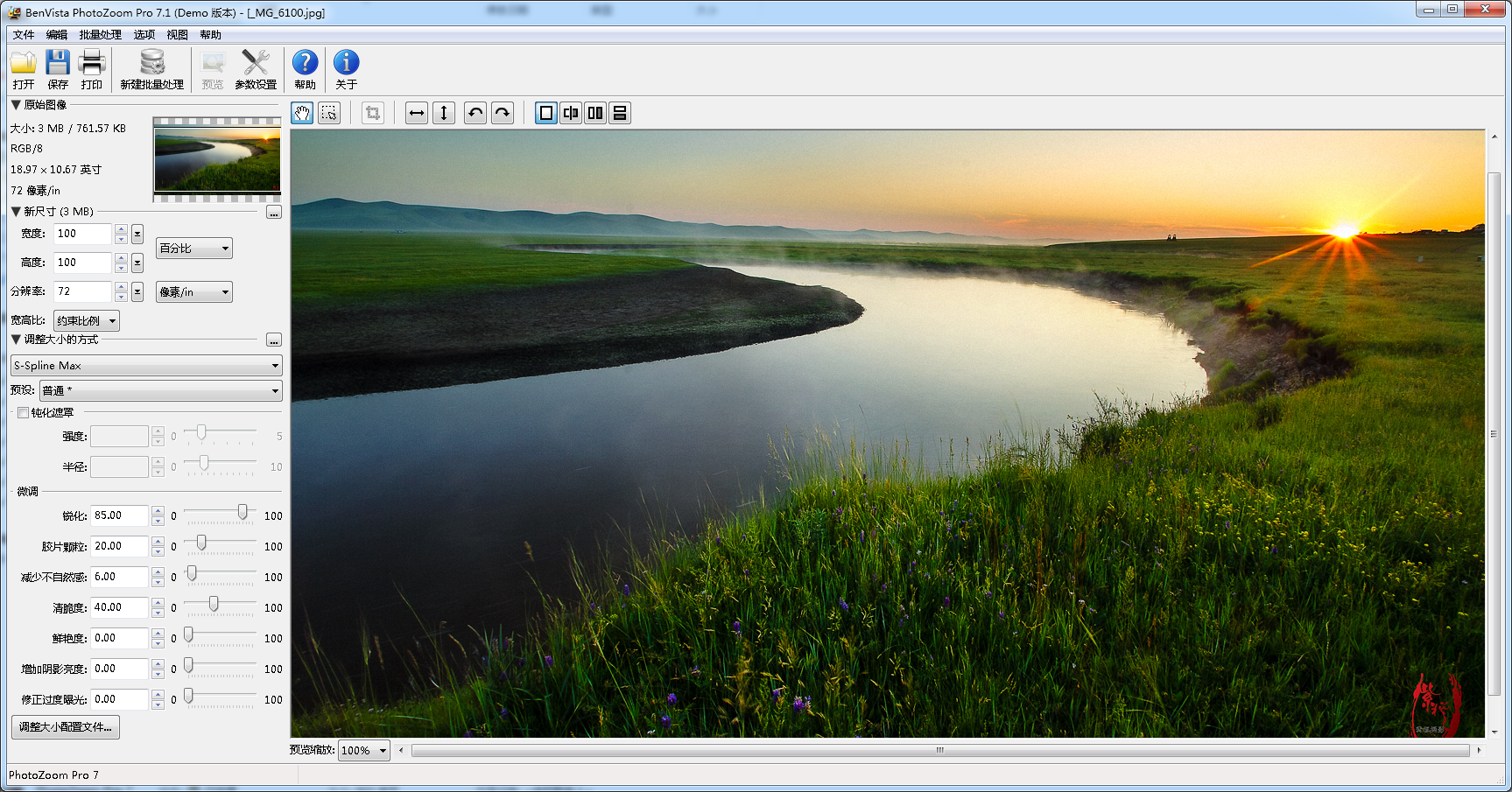Open the percentage (百分比) unit dropdown
The height and width of the screenshot is (792, 1512).
[x=194, y=249]
